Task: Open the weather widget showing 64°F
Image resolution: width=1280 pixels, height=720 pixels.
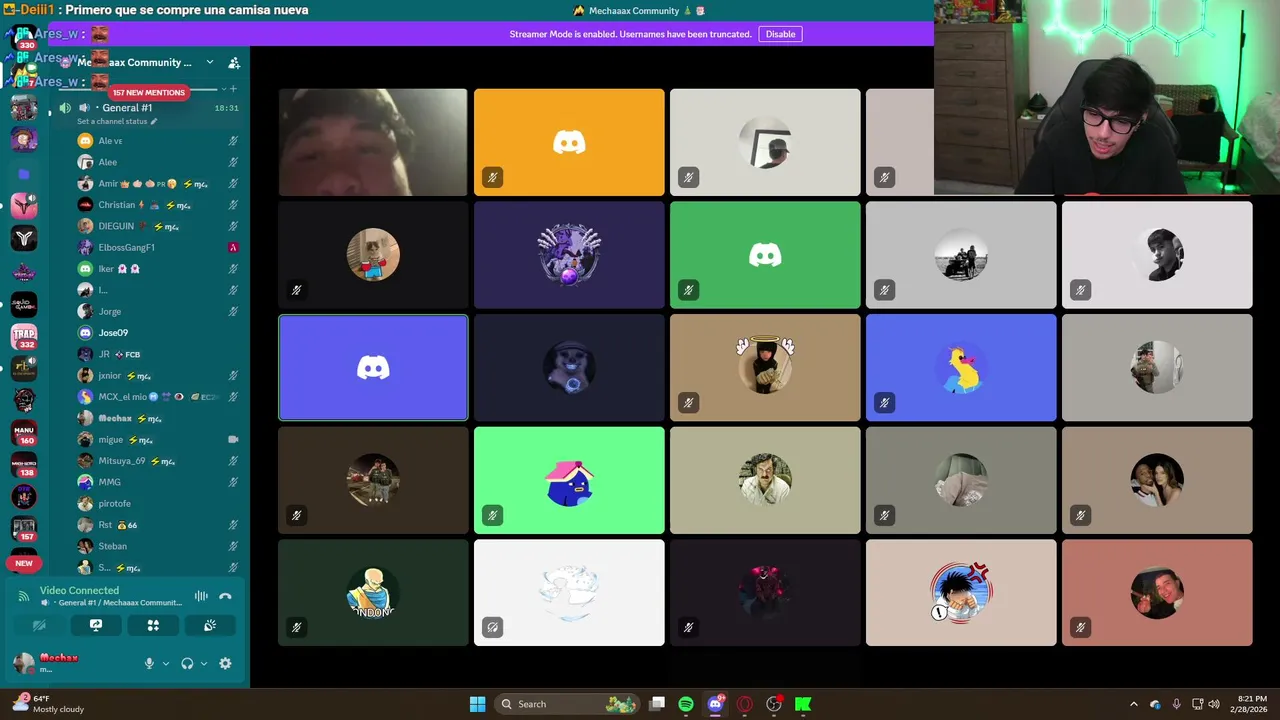Action: pos(48,704)
